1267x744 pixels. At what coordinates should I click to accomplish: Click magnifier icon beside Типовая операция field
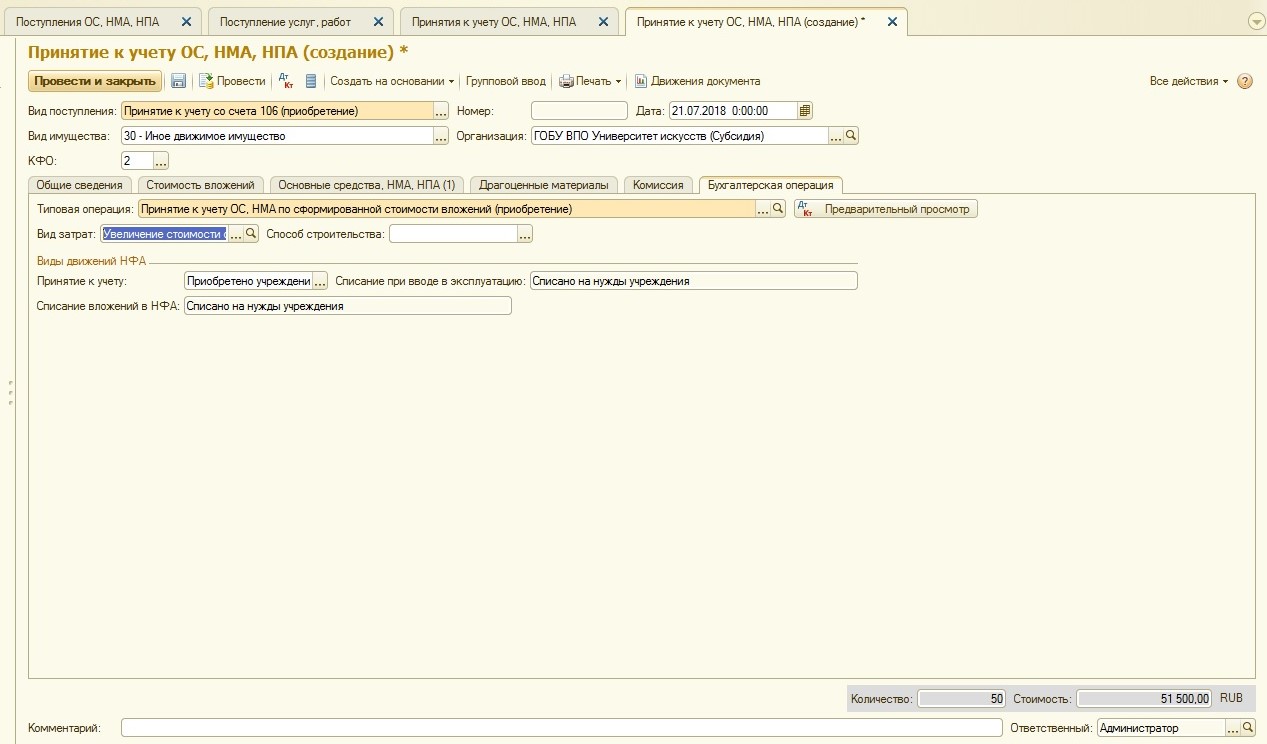tap(778, 209)
